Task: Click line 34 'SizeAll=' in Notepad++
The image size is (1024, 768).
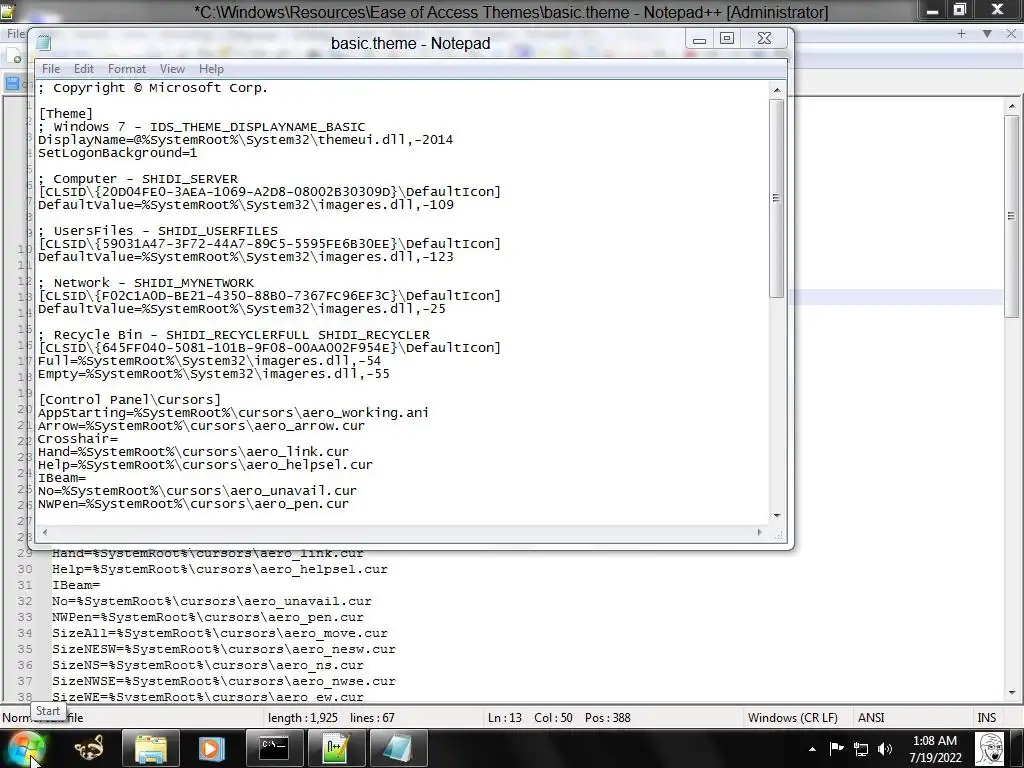Action: 219,633
